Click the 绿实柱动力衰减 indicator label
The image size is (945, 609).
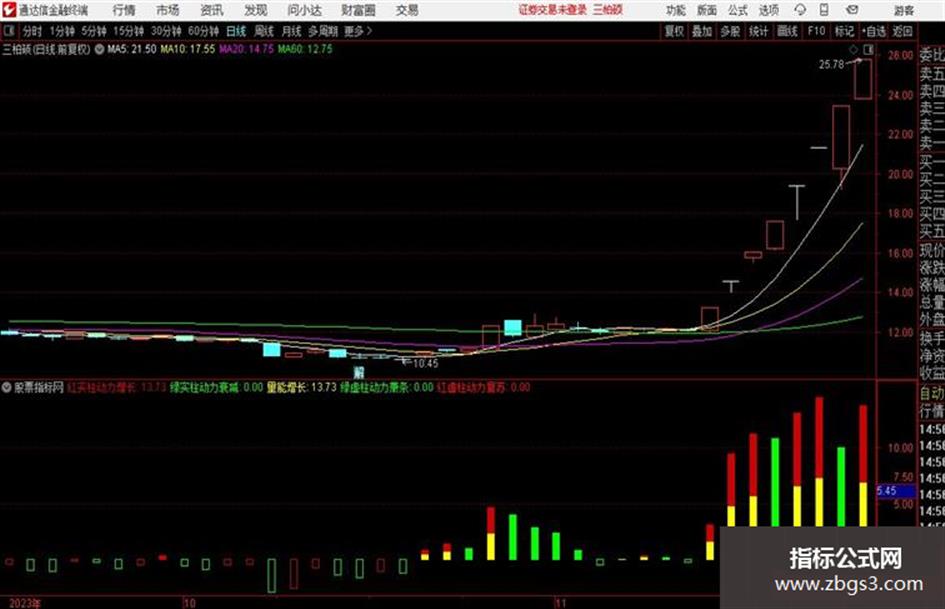[216, 388]
